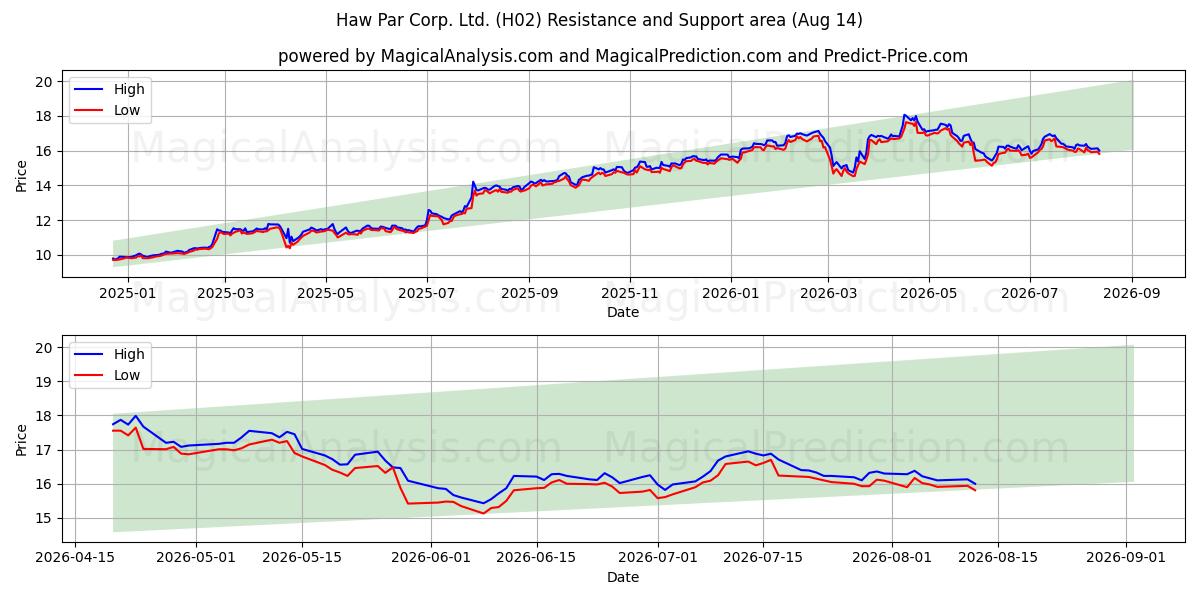Image resolution: width=1200 pixels, height=600 pixels.
Task: Click the top chart 'Price' axis label
Action: click(22, 175)
